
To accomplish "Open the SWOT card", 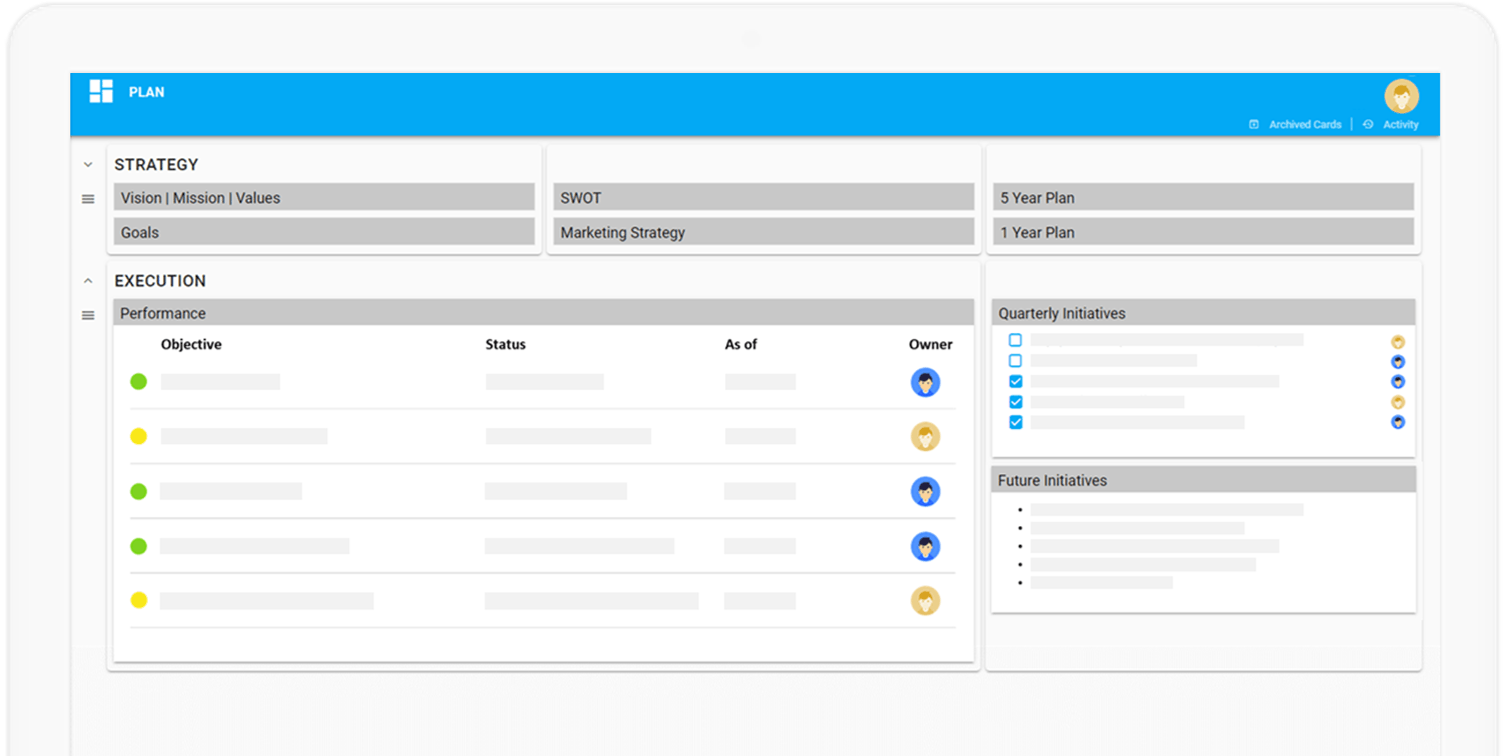I will 764,197.
